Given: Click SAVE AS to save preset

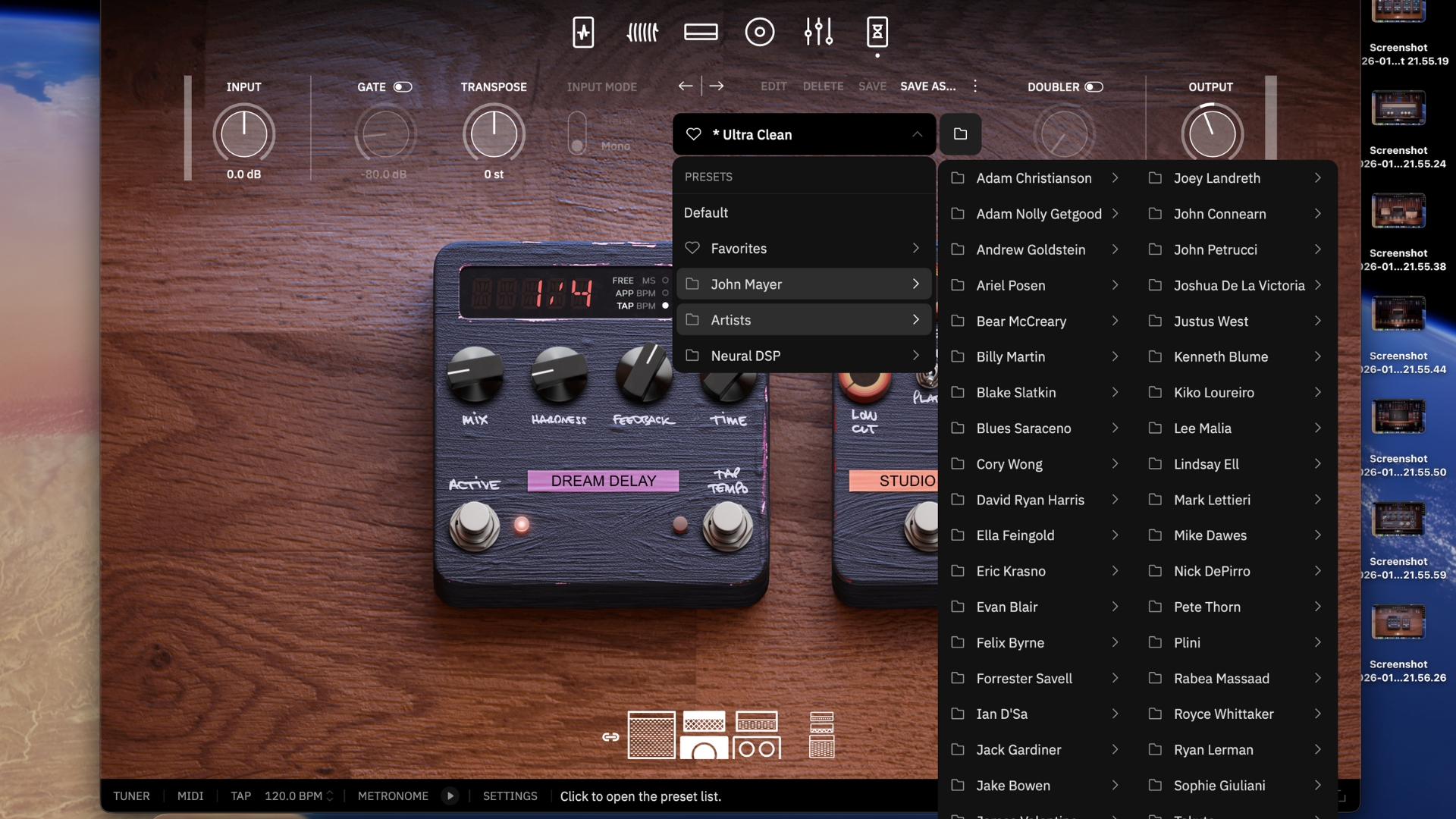Looking at the screenshot, I should click(926, 86).
